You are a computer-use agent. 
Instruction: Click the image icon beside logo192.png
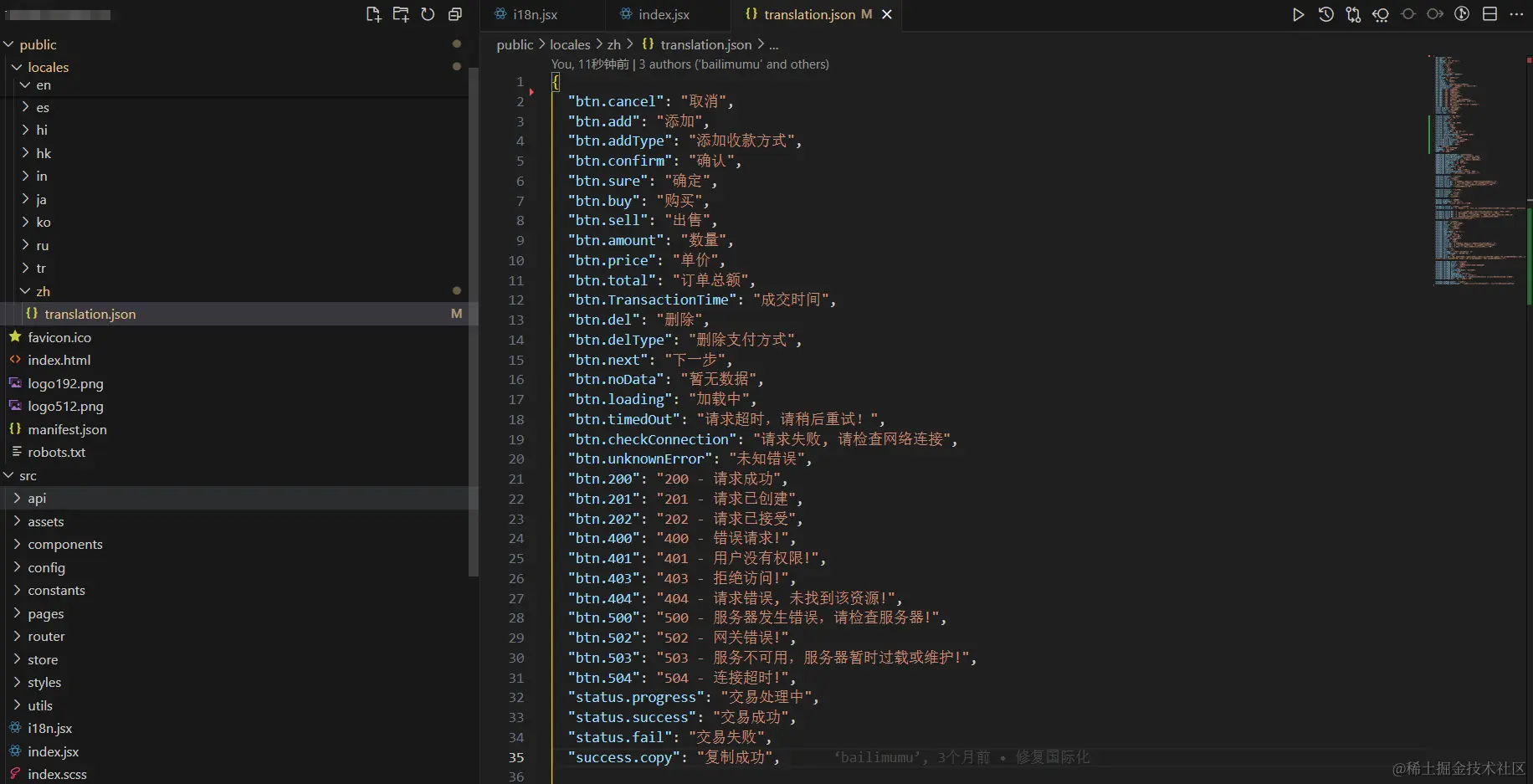(15, 382)
